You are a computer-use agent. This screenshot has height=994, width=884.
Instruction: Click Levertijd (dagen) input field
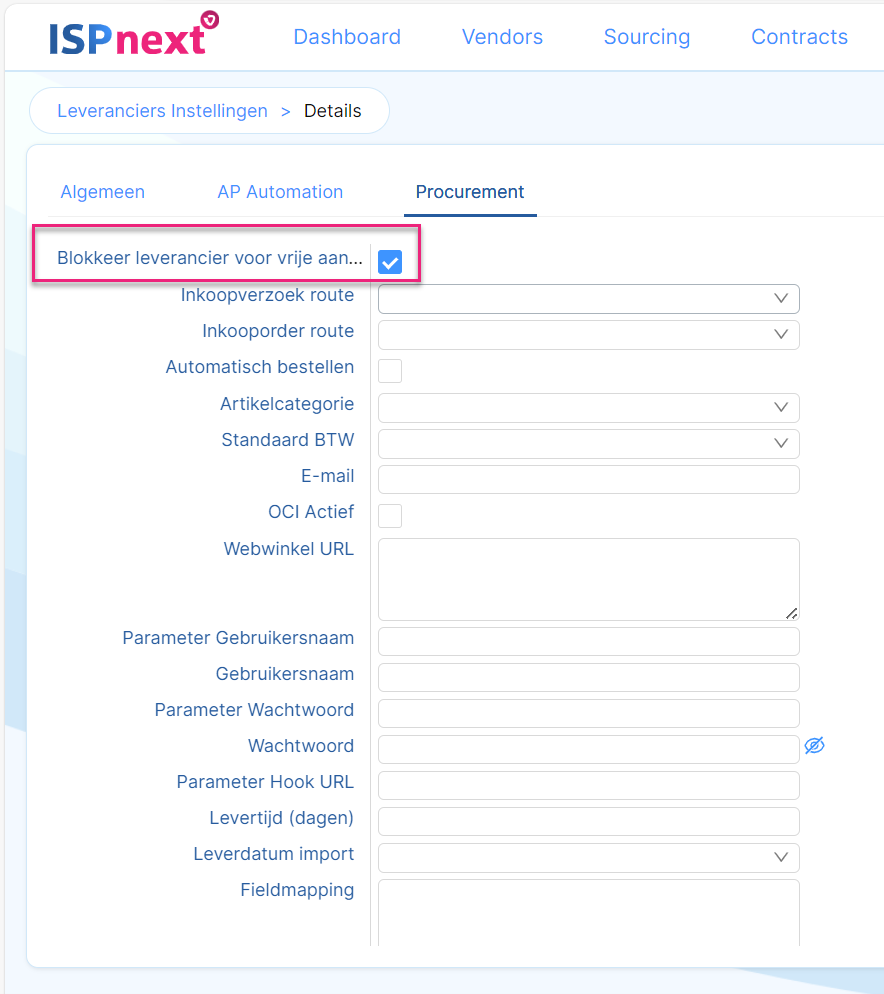tap(588, 822)
